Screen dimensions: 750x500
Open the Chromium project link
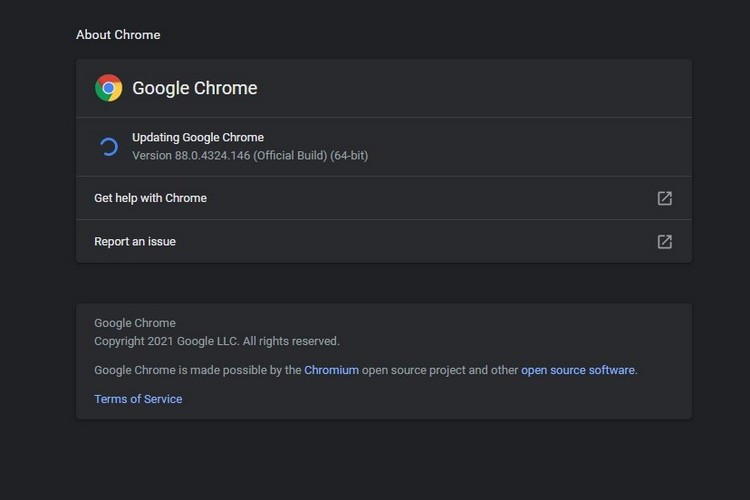click(331, 370)
